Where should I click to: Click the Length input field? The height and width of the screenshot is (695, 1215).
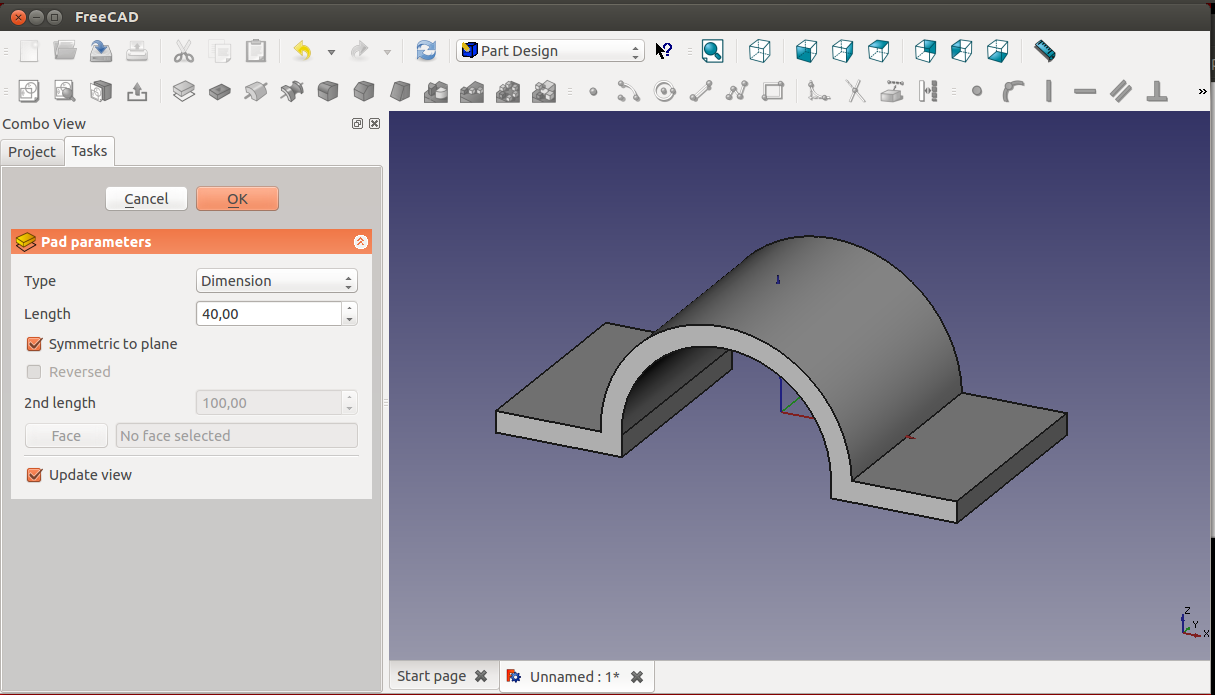click(x=269, y=314)
